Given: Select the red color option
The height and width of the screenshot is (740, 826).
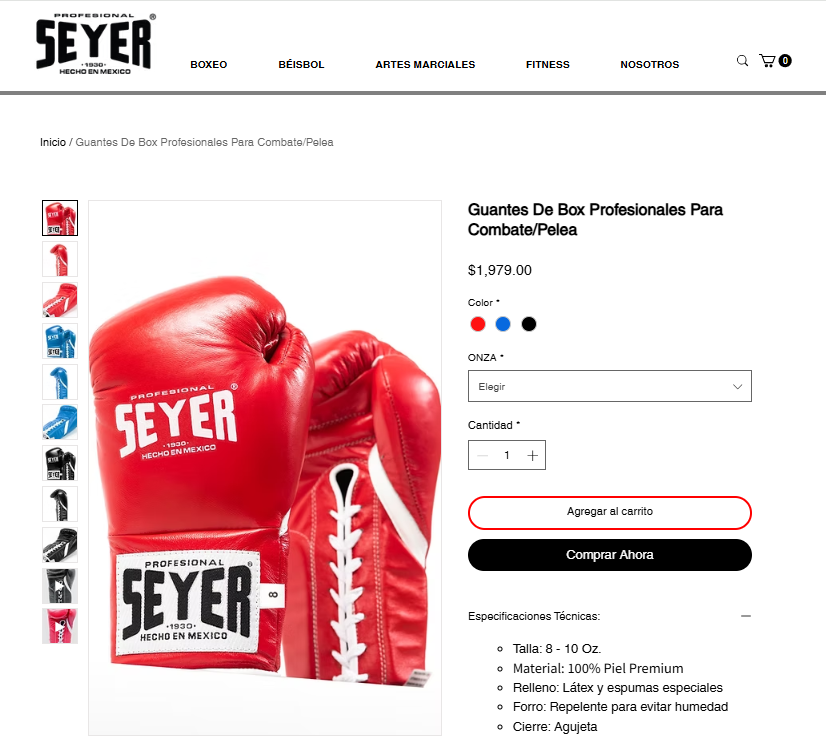Looking at the screenshot, I should [x=478, y=324].
